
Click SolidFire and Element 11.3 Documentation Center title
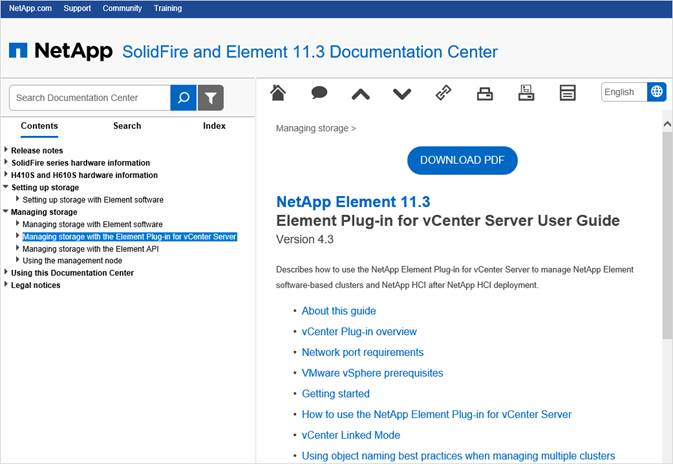[310, 52]
